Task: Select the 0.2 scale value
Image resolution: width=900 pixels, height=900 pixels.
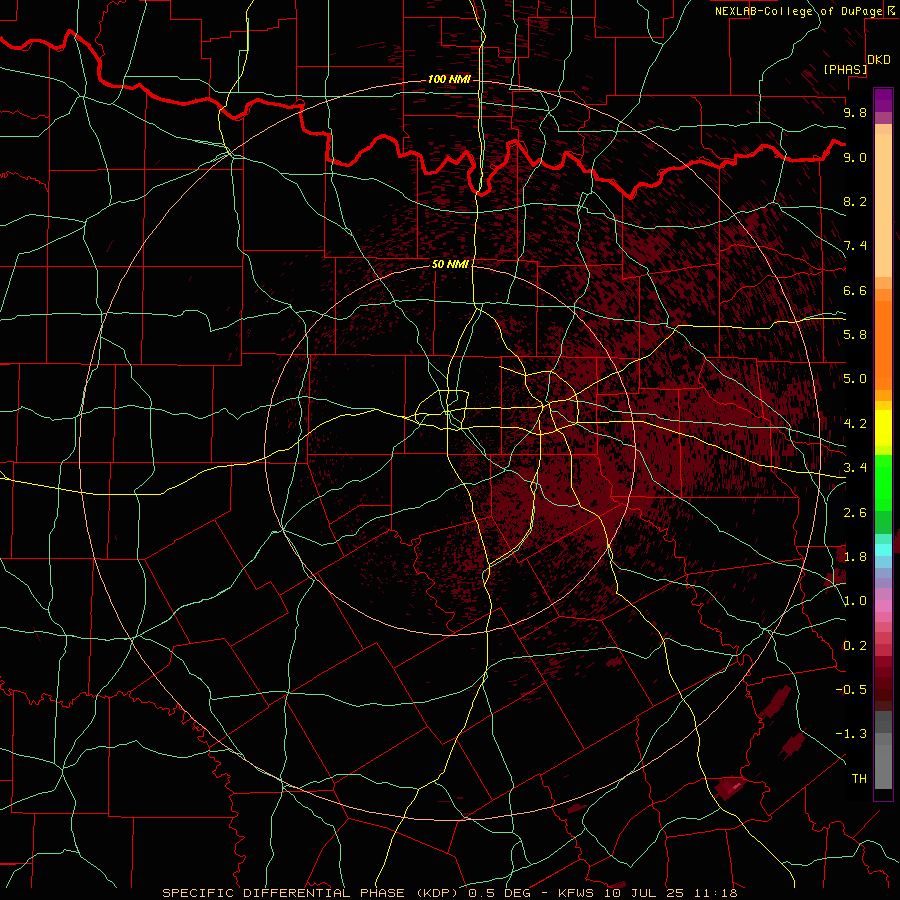Action: 855,646
